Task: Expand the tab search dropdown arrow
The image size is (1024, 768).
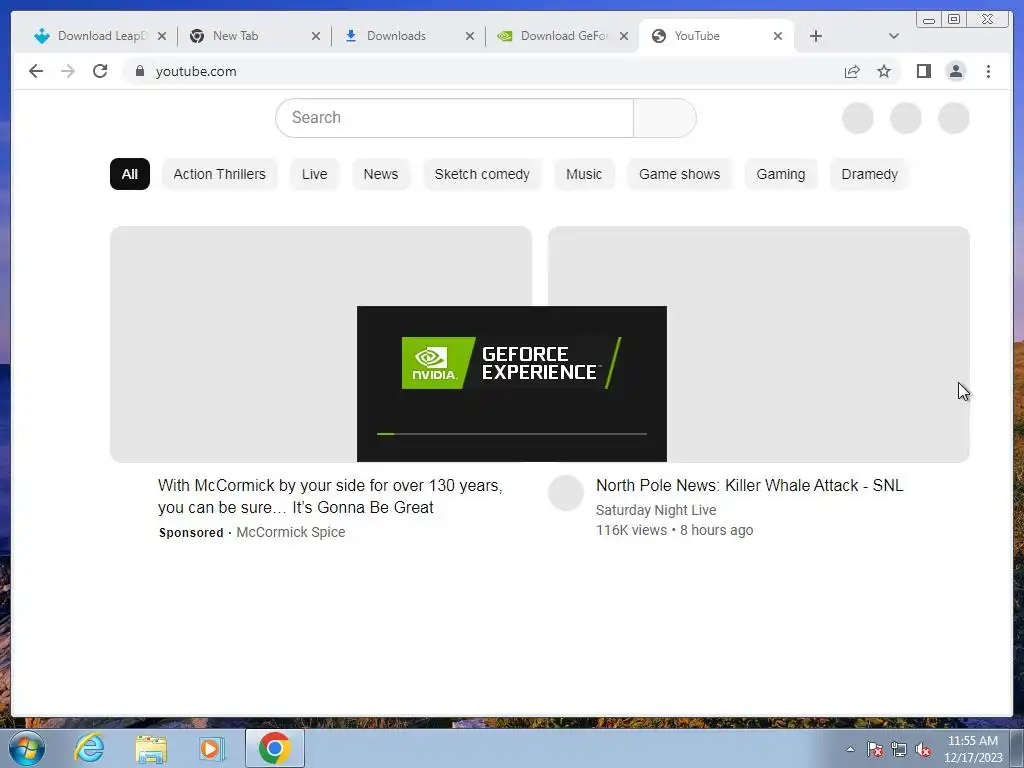Action: (894, 36)
